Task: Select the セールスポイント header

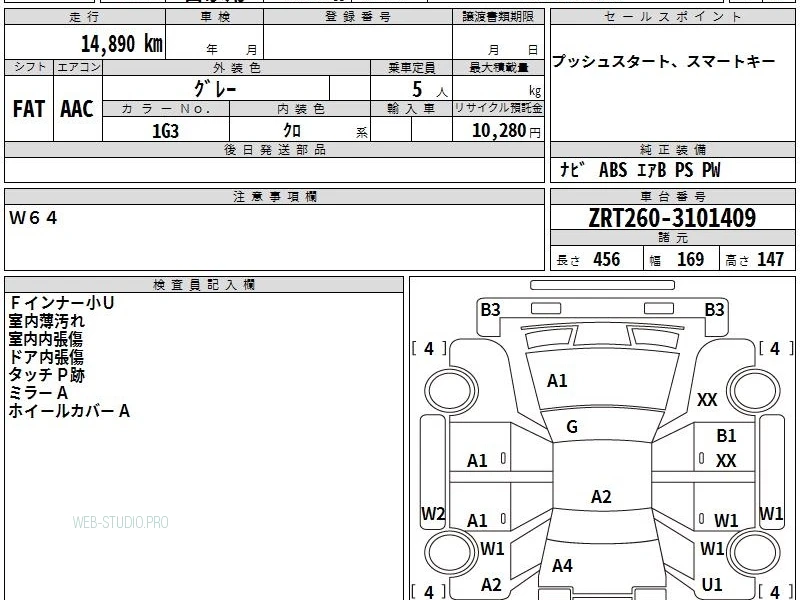Action: [672, 17]
